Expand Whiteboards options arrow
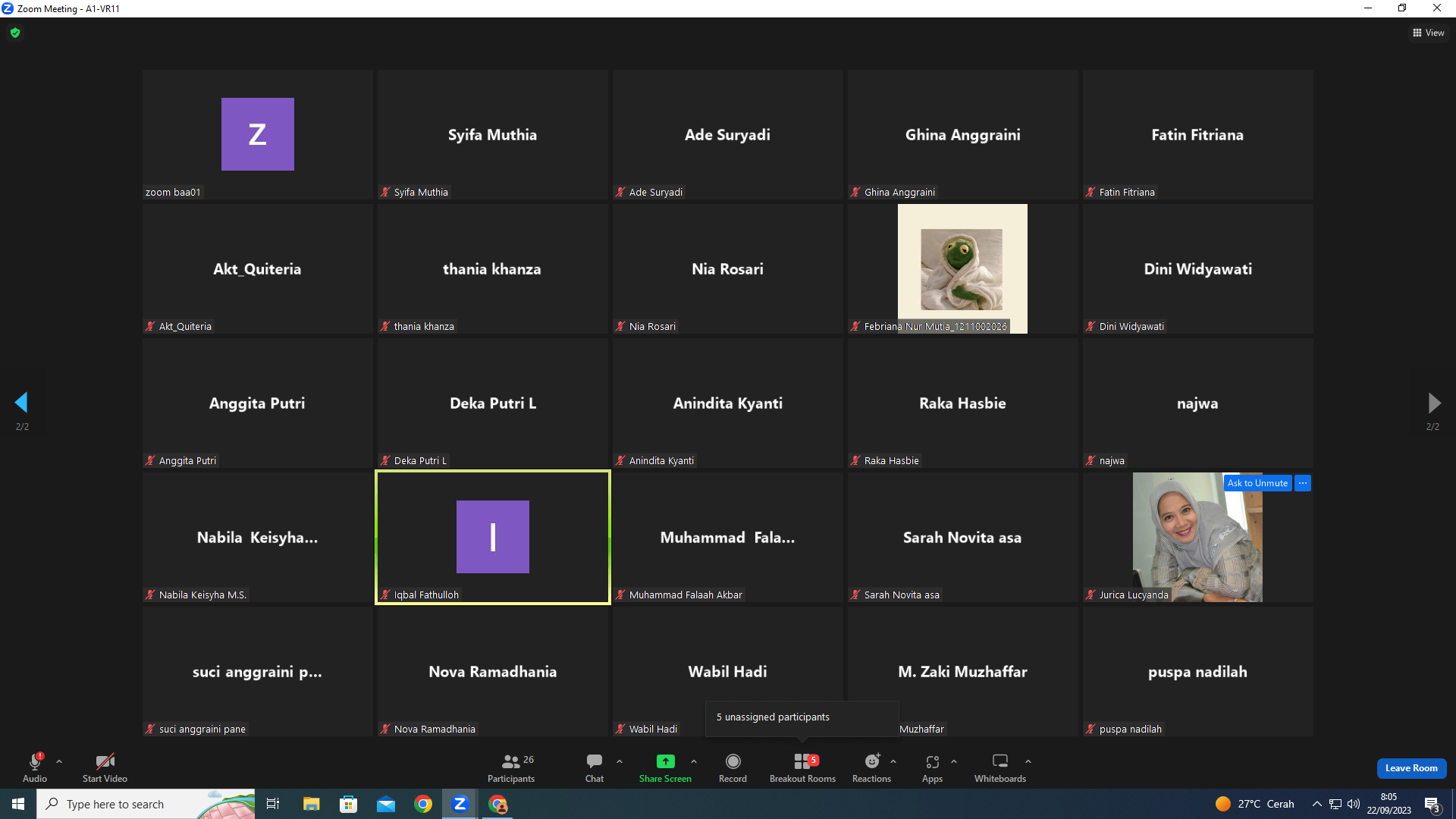Viewport: 1456px width, 819px height. click(1028, 761)
